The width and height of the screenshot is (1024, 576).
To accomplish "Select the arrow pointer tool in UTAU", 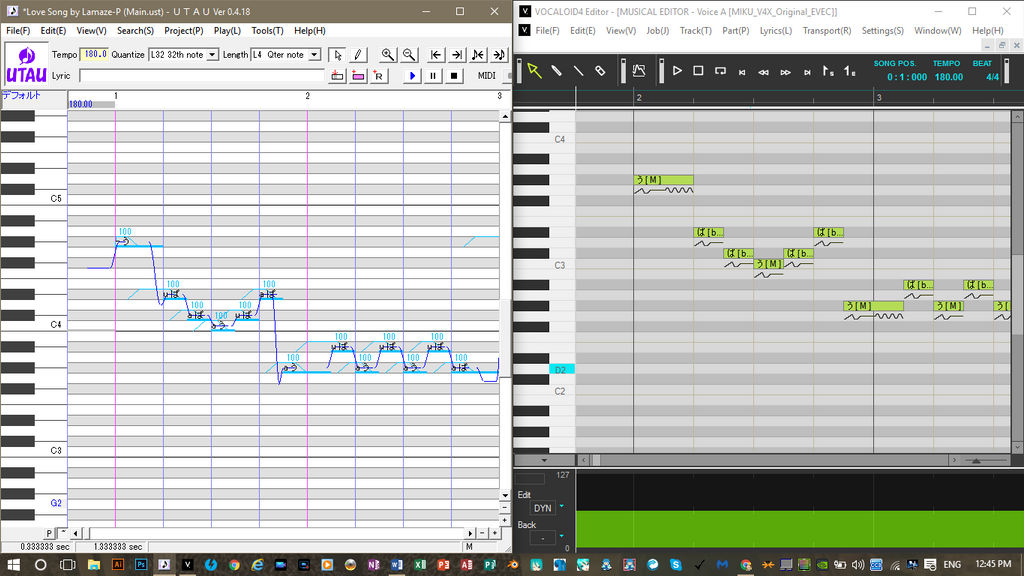I will click(337, 55).
